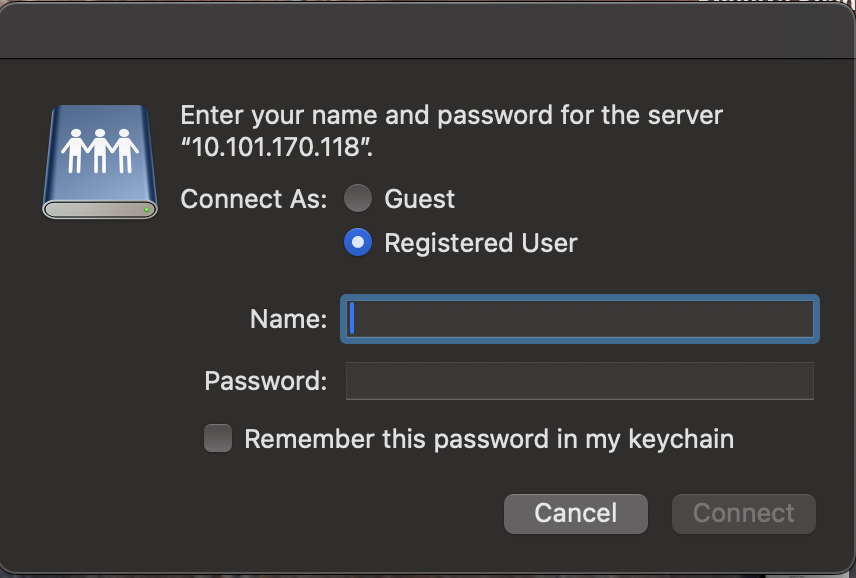This screenshot has width=856, height=578.
Task: Click the "Password:" field label
Action: click(265, 381)
